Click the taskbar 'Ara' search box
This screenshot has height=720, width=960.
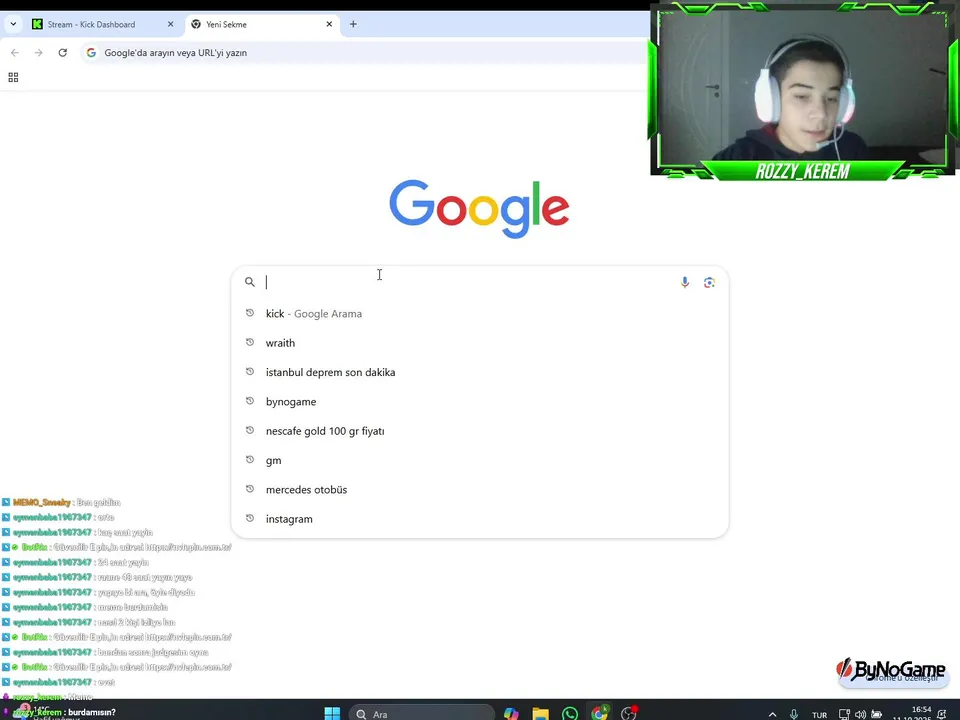[421, 714]
